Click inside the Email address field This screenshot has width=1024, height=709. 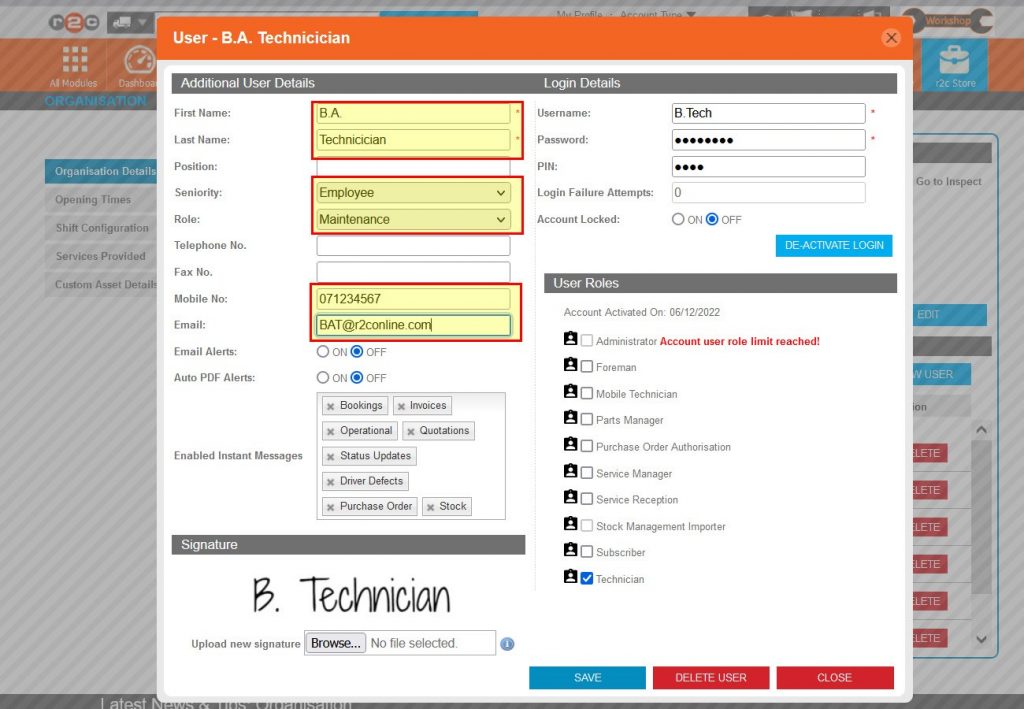click(x=414, y=325)
